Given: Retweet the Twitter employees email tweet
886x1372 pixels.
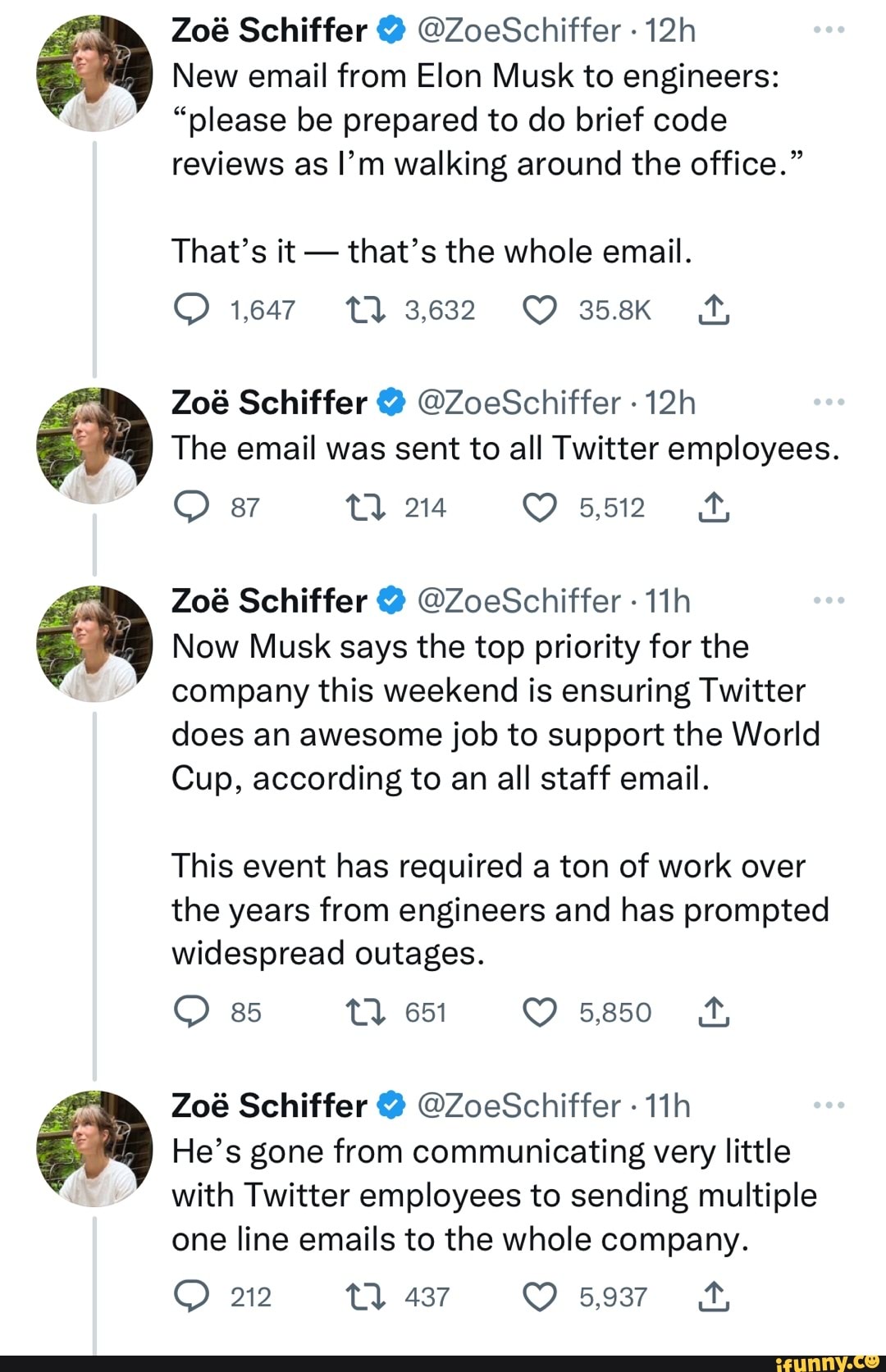Looking at the screenshot, I should click(366, 508).
